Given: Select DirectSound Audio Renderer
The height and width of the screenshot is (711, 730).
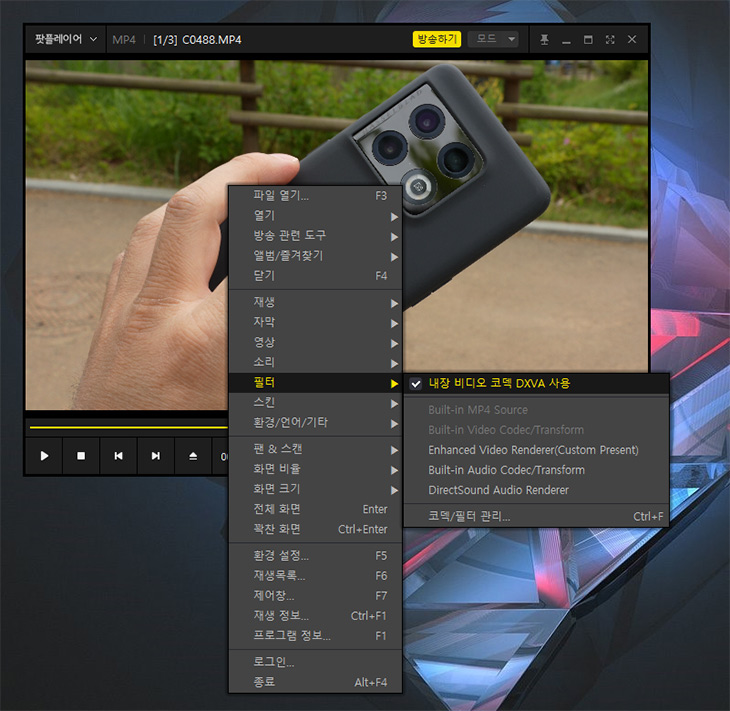Looking at the screenshot, I should [x=537, y=490].
